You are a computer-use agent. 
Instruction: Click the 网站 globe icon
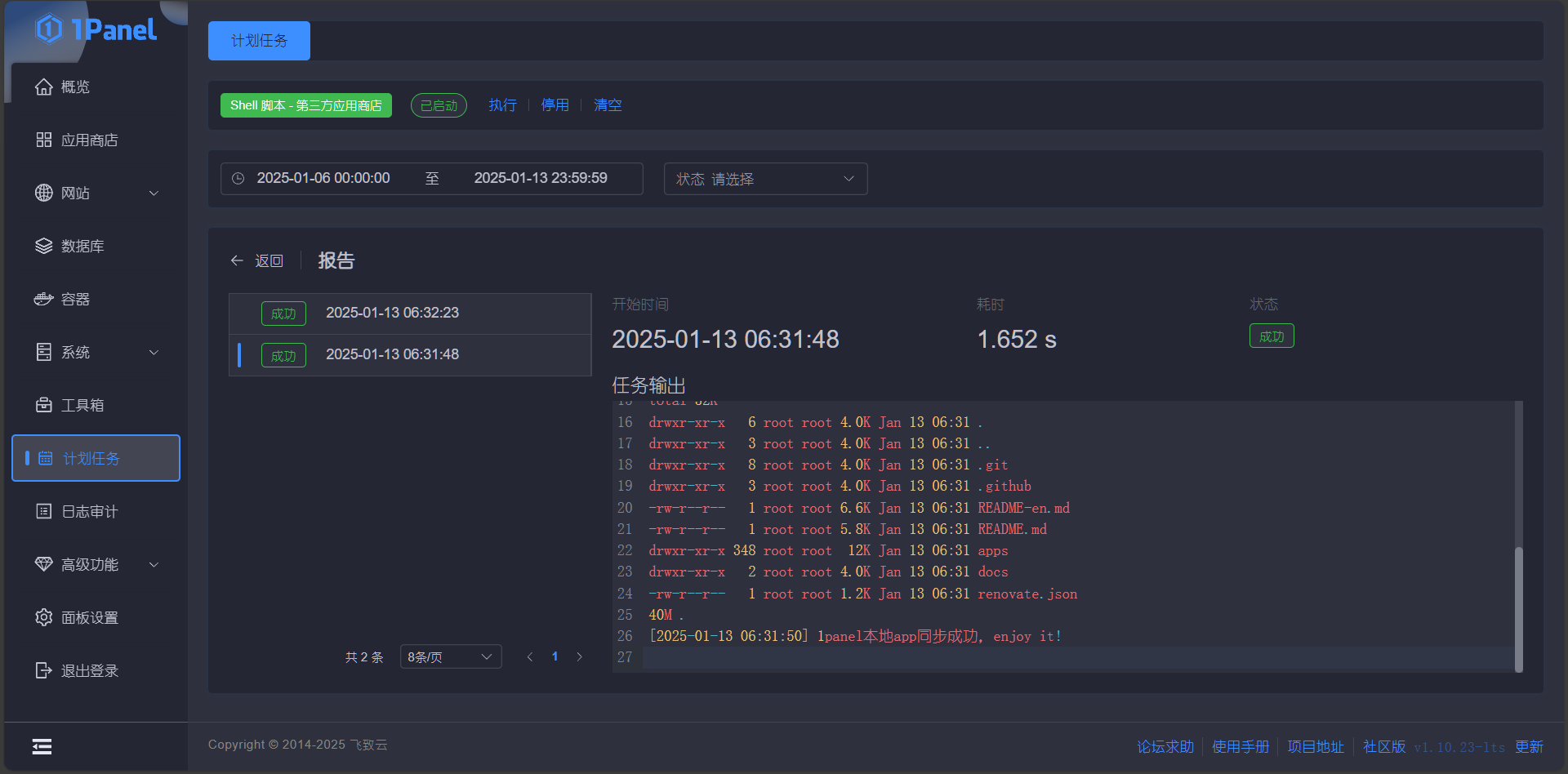click(x=44, y=193)
